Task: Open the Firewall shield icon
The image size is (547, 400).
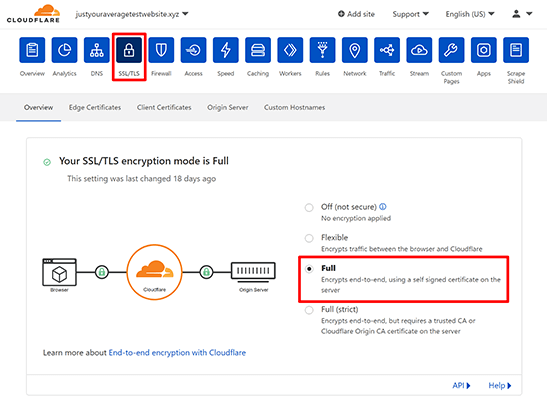Action: (x=161, y=50)
